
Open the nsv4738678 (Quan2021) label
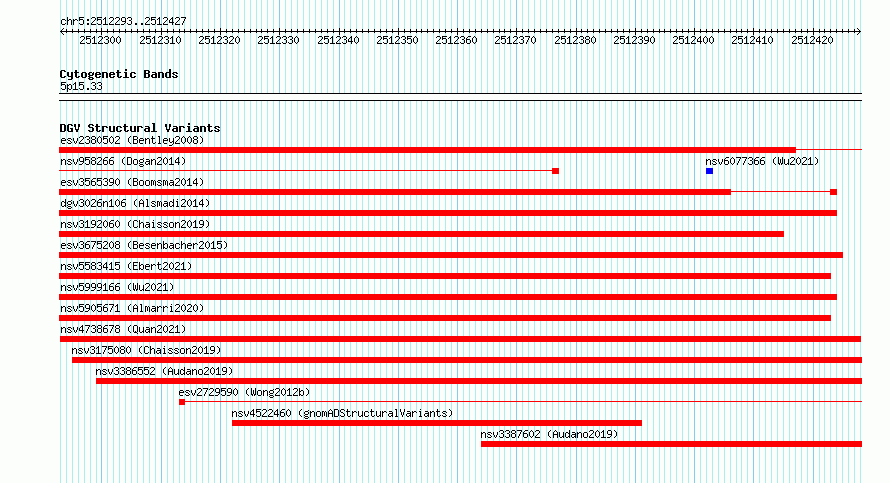tap(123, 329)
